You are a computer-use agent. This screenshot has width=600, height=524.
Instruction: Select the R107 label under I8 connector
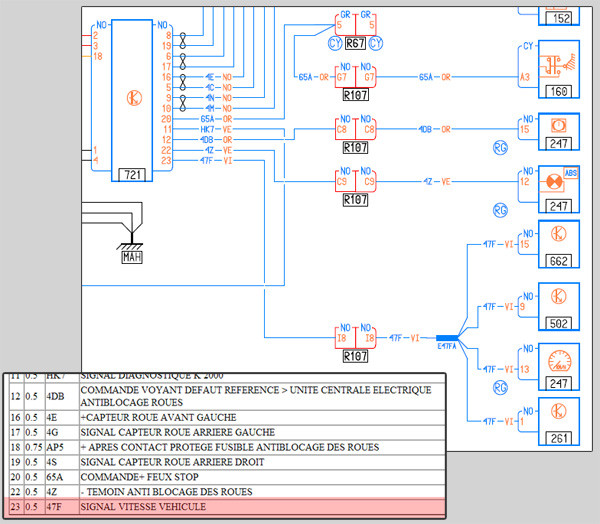(355, 356)
